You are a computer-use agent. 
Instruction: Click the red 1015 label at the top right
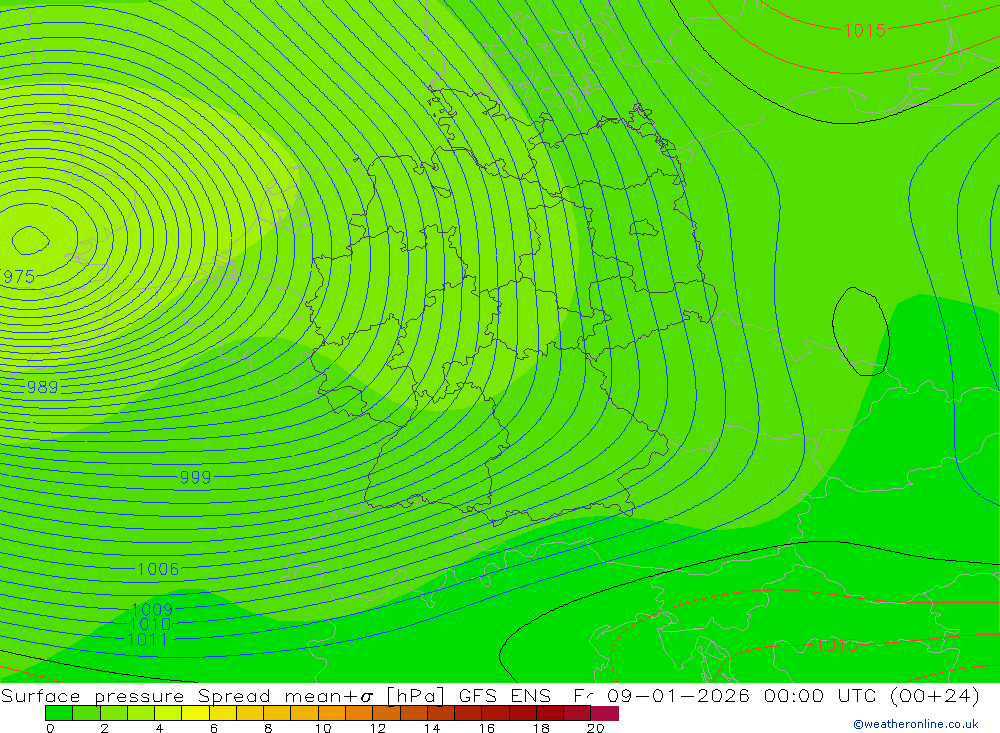(x=864, y=30)
